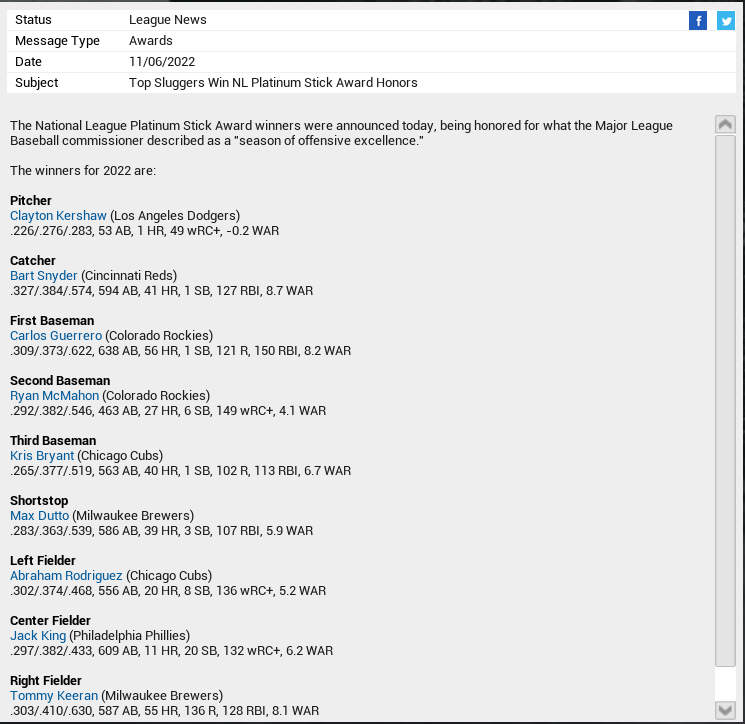
Task: Open Abraham Rodriguez player link
Action: click(x=66, y=576)
